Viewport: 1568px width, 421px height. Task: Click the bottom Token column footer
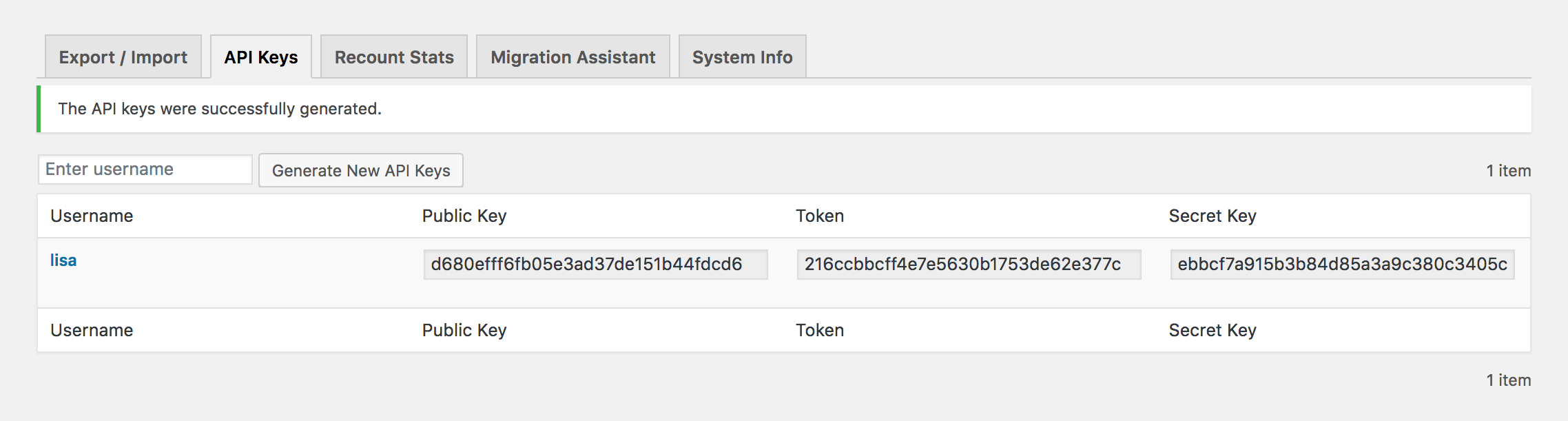tap(820, 330)
